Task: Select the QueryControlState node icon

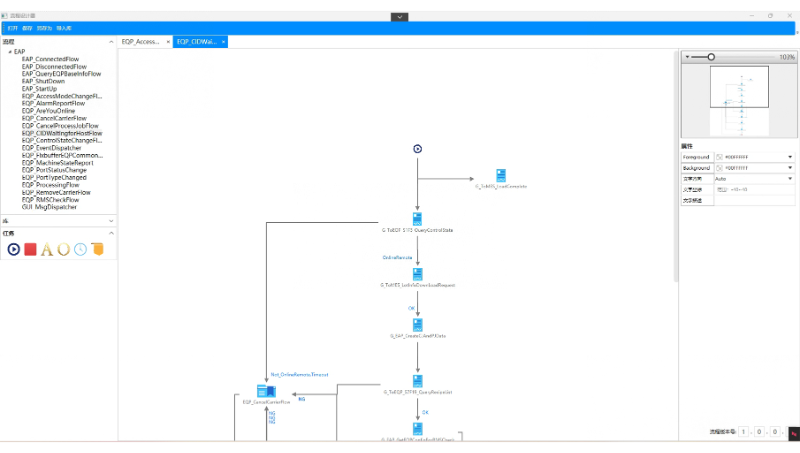Action: tap(417, 219)
